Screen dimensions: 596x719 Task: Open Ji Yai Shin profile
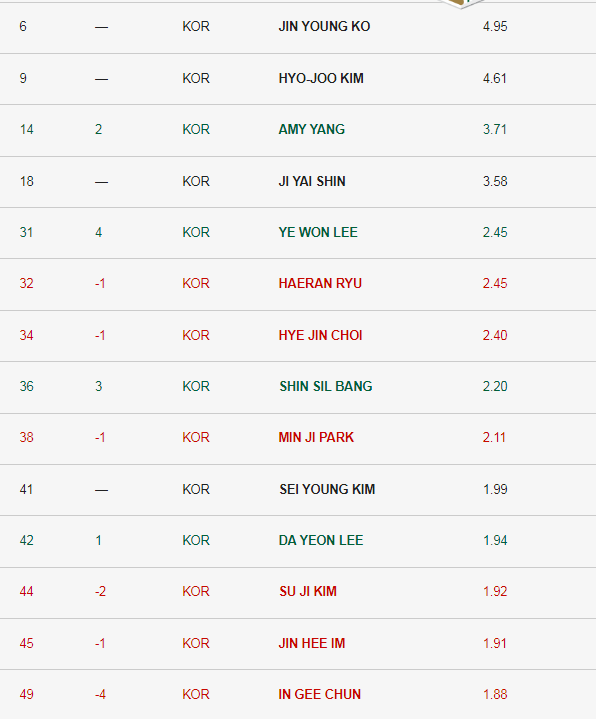(x=312, y=182)
